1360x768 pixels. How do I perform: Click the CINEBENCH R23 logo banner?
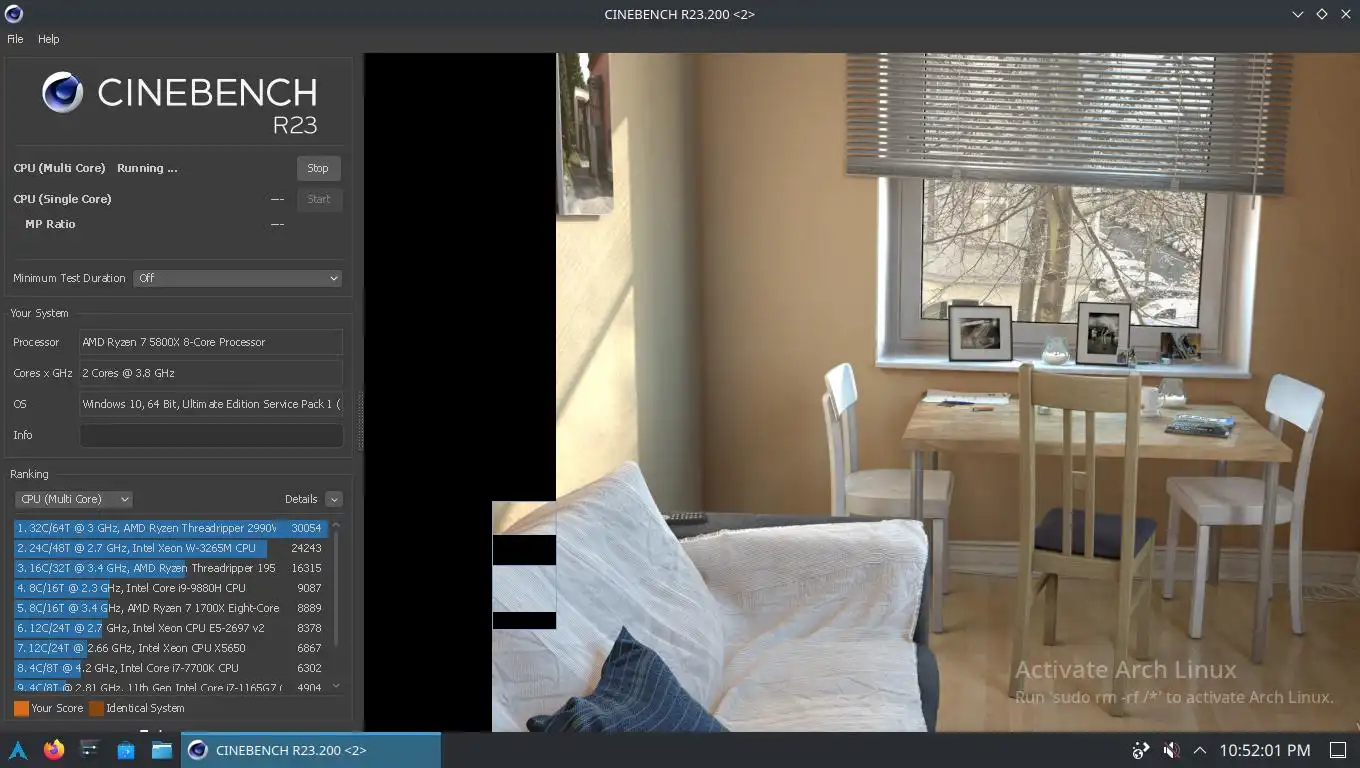click(x=180, y=104)
